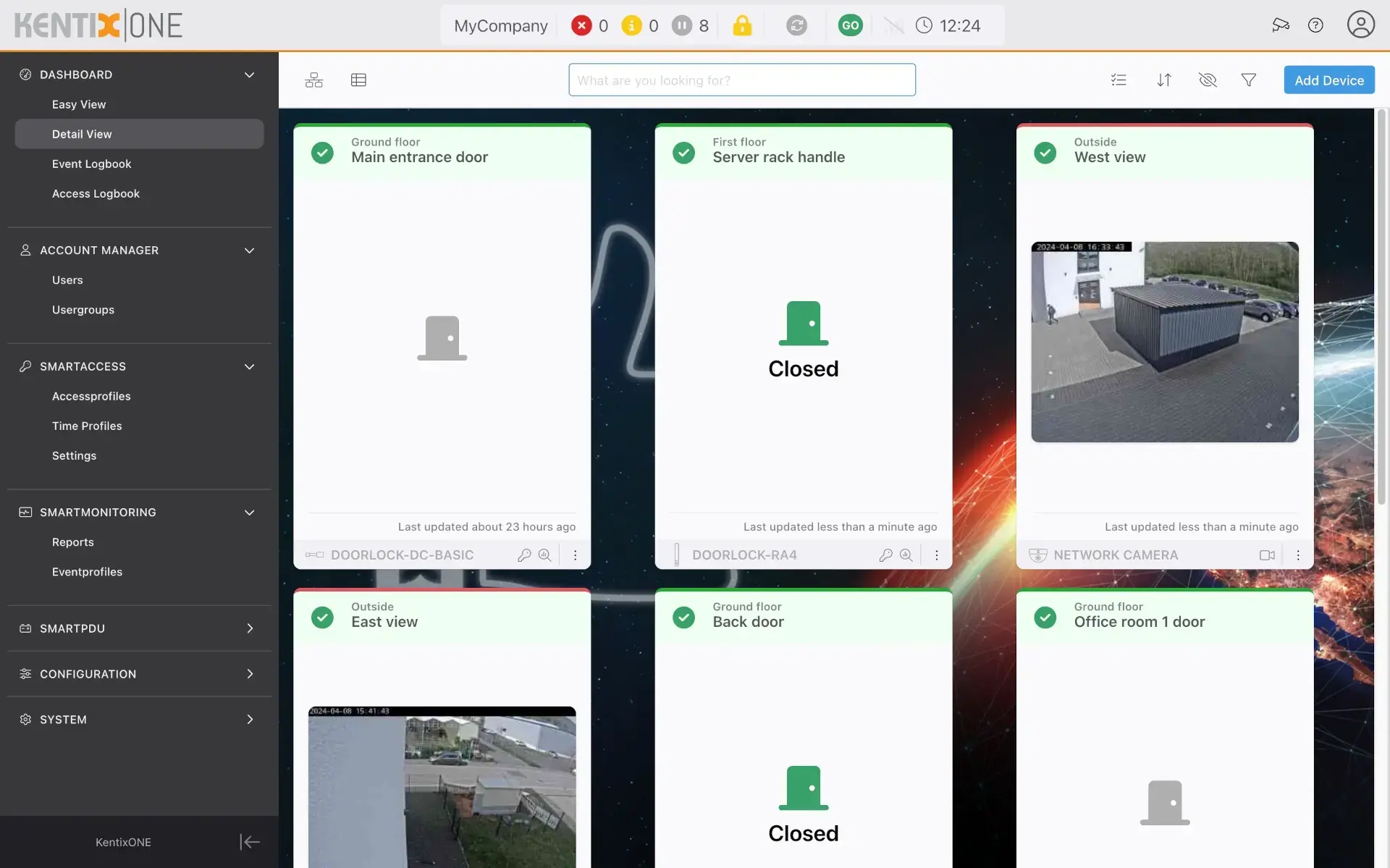The width and height of the screenshot is (1390, 868).
Task: Click the key icon on DOORLOCK-DC-BASIC
Action: point(524,555)
